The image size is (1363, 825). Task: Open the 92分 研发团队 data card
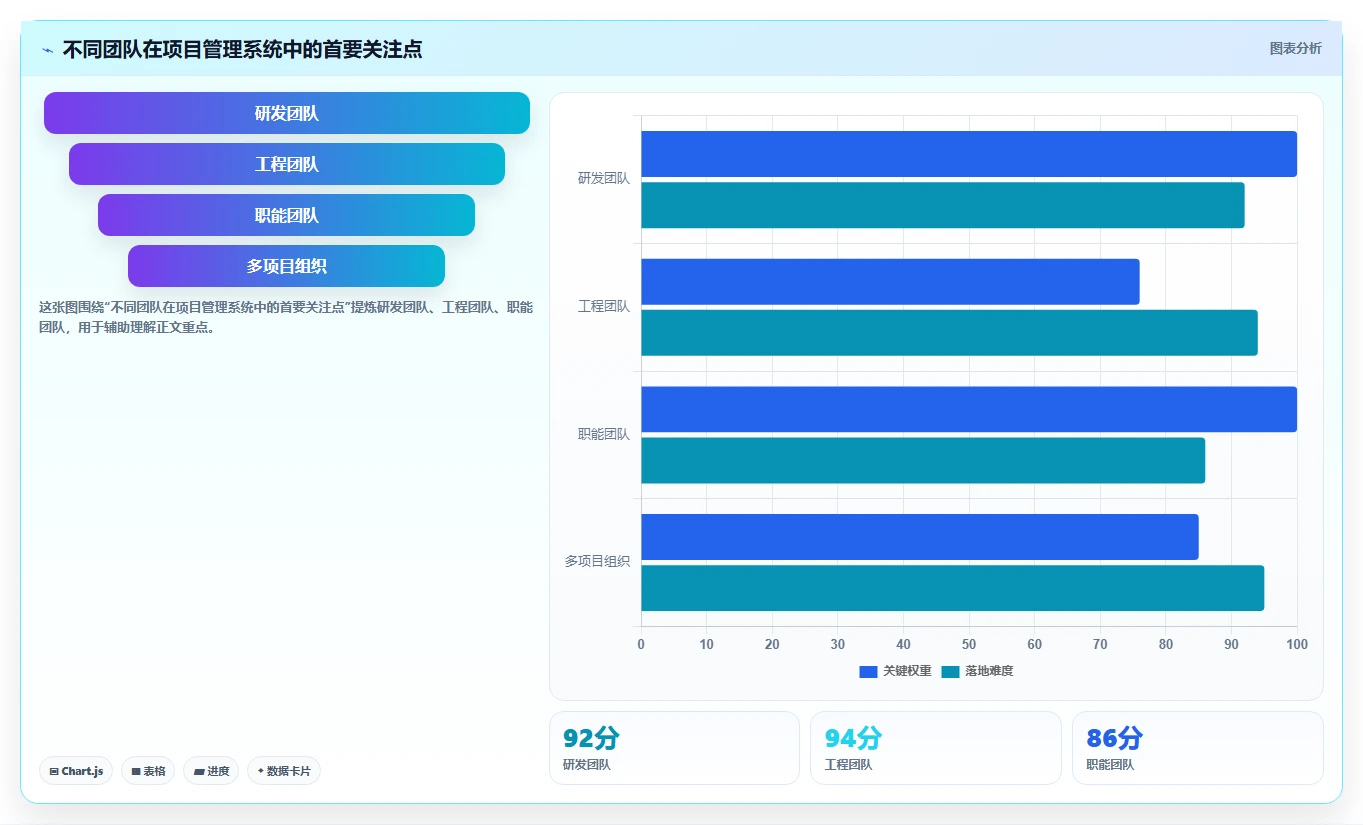674,748
